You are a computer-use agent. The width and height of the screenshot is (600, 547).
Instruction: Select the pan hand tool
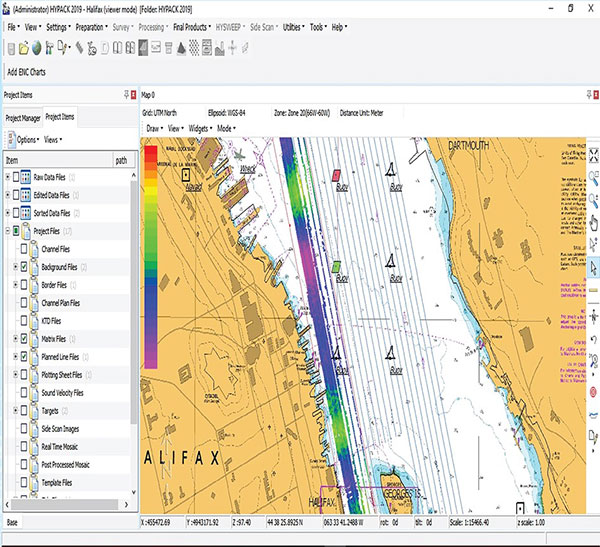click(x=593, y=222)
